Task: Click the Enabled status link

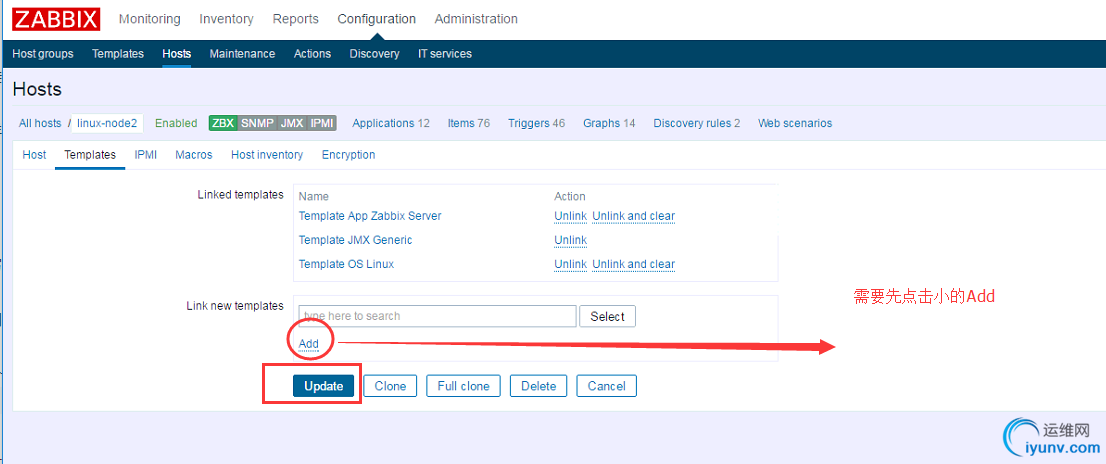Action: [176, 123]
